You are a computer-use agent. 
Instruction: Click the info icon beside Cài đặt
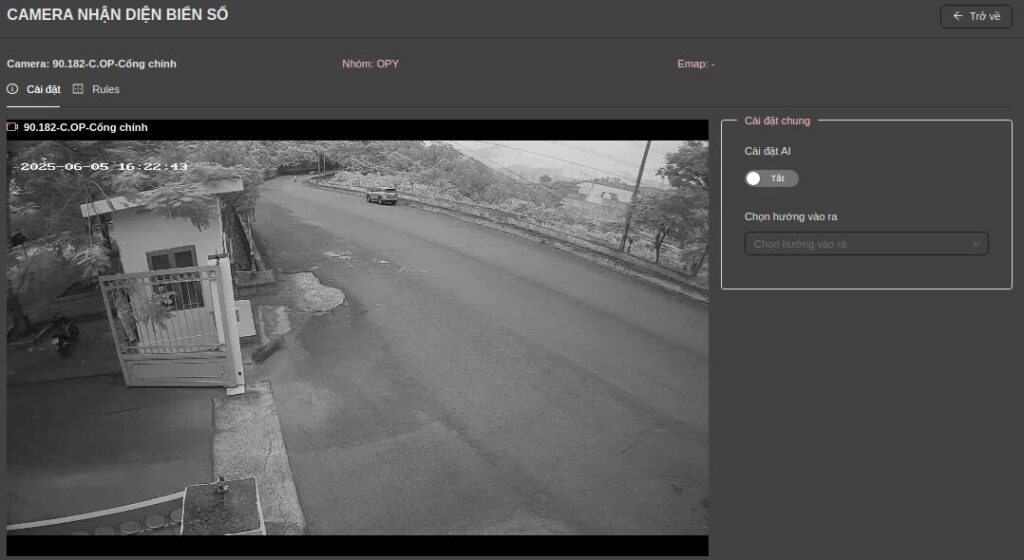(13, 89)
